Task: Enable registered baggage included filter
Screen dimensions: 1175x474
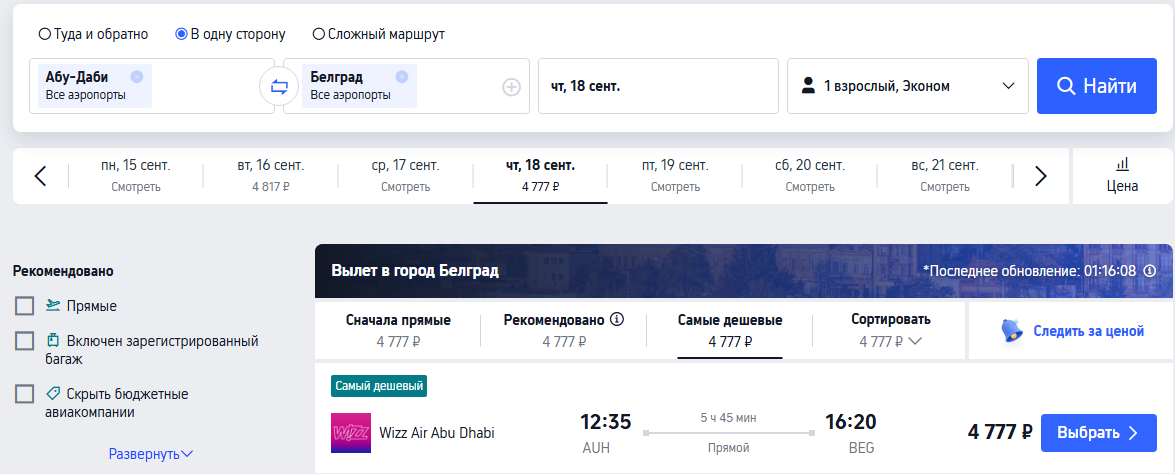Action: [x=25, y=341]
